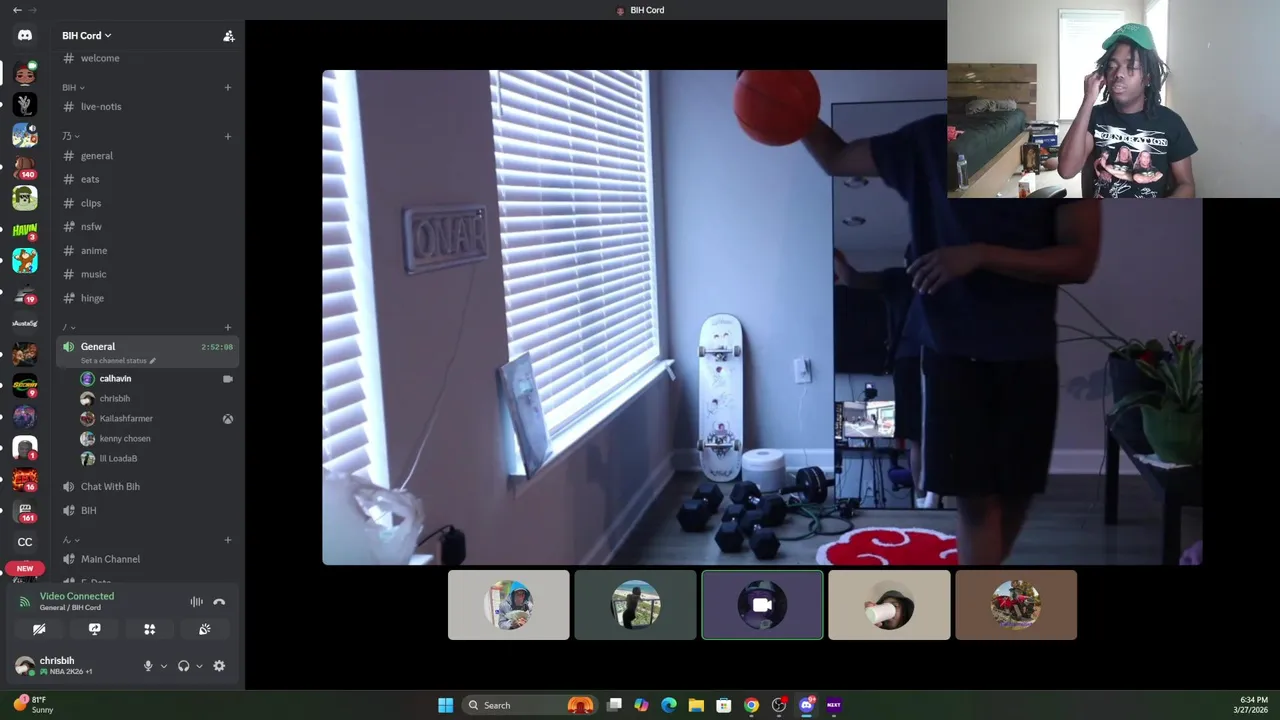Open the nsfw channel
This screenshot has height=720, width=1280.
click(147, 227)
